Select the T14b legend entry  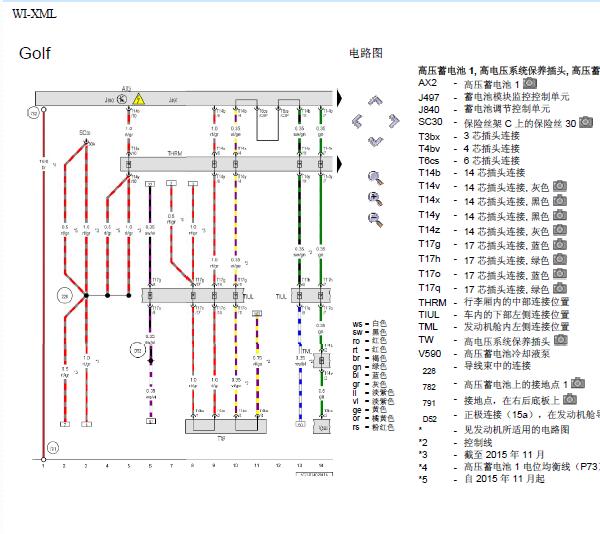pyautogui.click(x=471, y=173)
